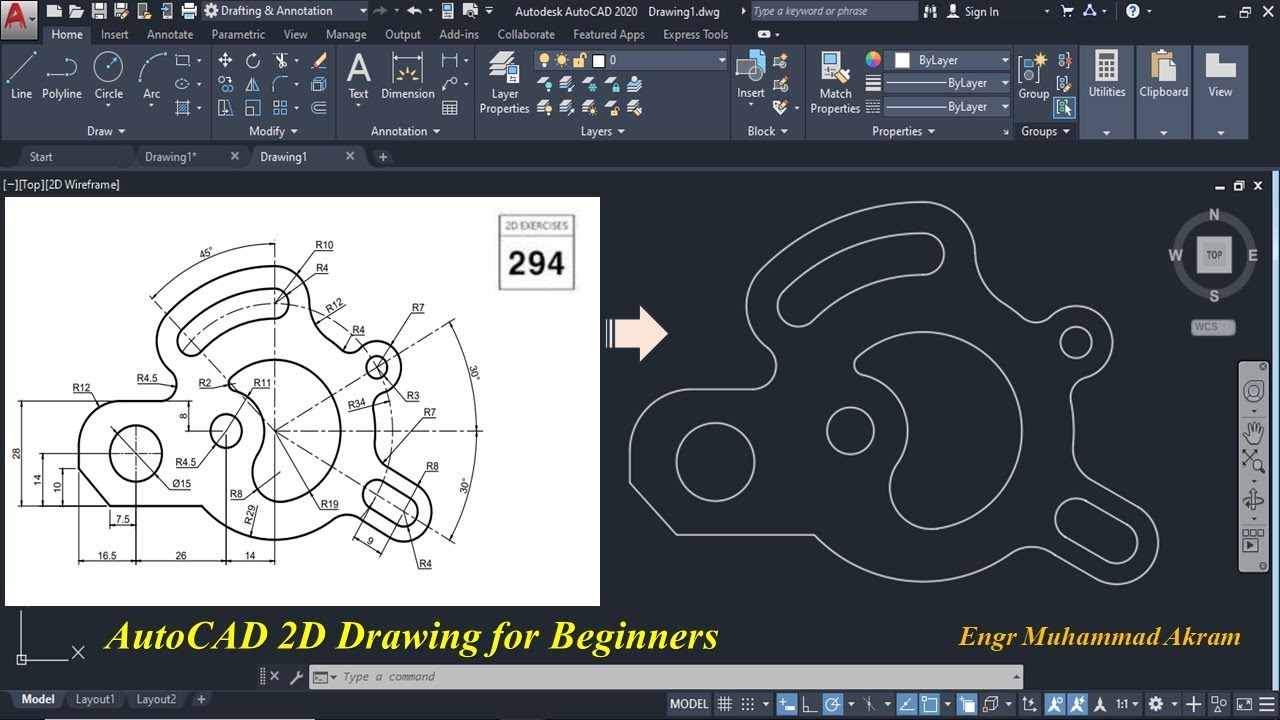Select the Polyline tool
Screen dimensions: 1280x720
point(61,75)
